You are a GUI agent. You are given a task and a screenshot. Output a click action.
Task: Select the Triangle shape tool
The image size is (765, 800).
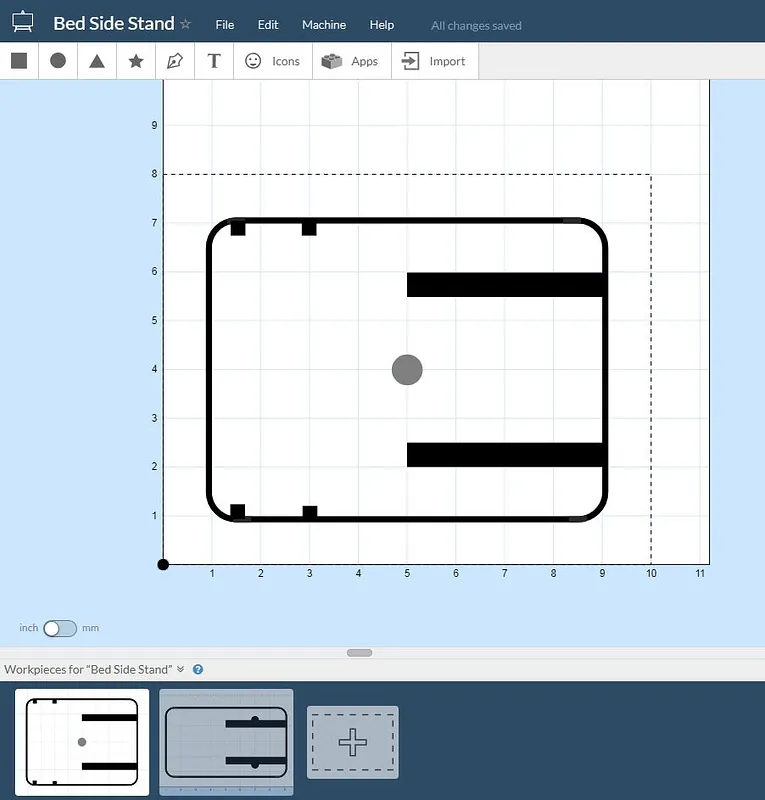(x=97, y=61)
